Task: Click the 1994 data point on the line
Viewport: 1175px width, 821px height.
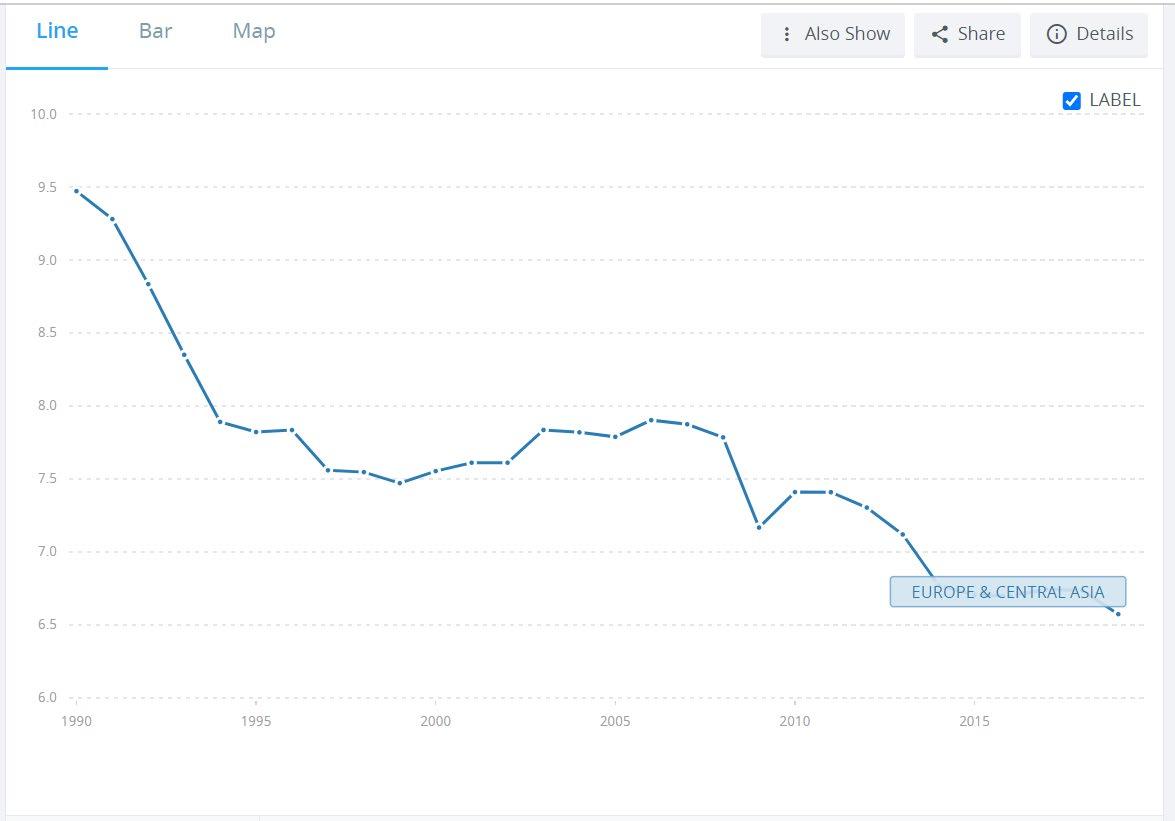Action: (x=220, y=422)
